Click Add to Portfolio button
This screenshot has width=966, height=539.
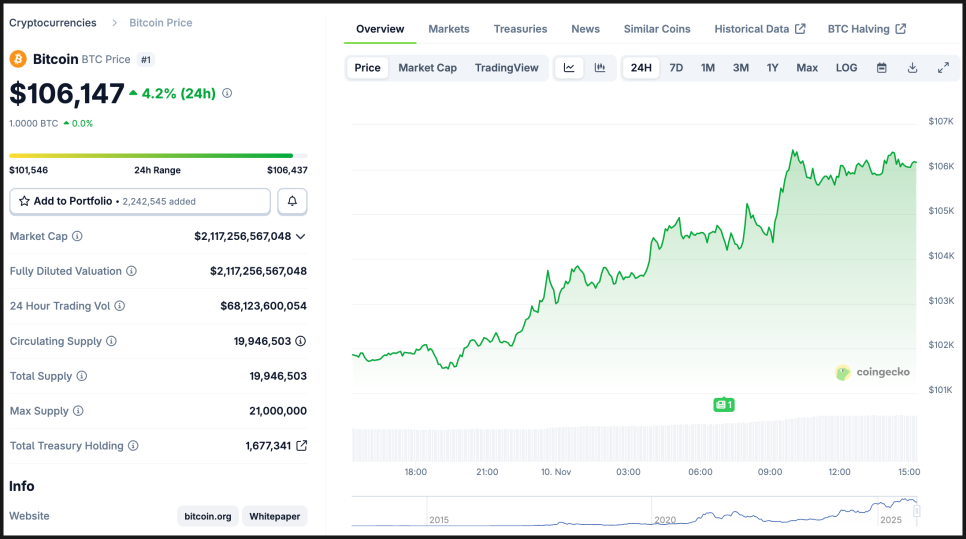point(140,201)
